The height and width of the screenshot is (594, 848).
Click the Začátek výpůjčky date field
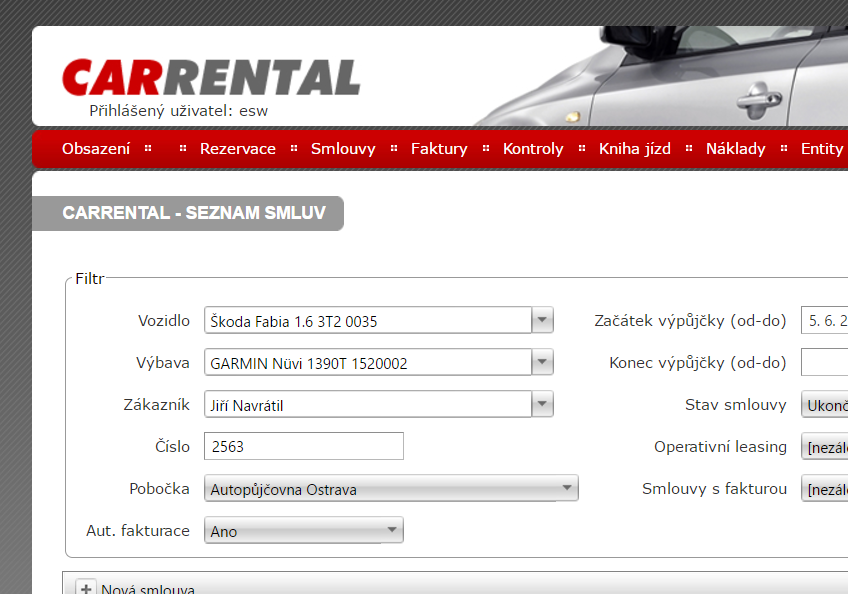[824, 320]
